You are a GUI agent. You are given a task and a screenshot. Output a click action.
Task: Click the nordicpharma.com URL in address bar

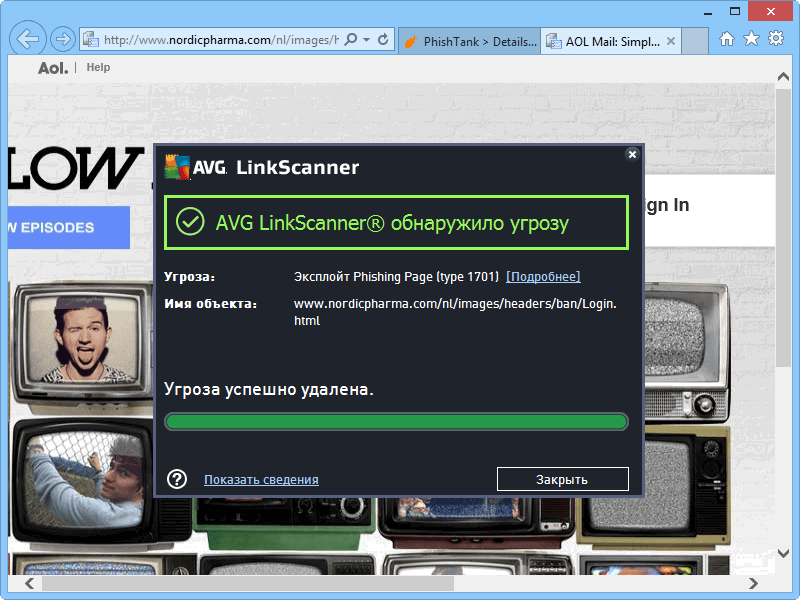221,40
